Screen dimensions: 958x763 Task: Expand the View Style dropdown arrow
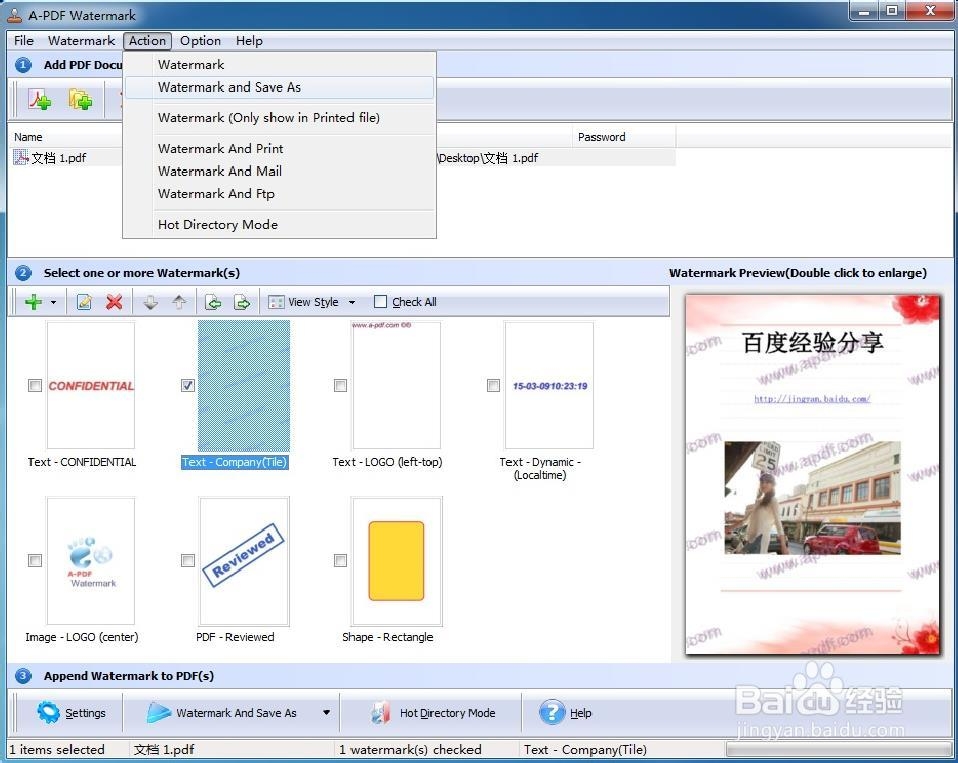pos(352,302)
